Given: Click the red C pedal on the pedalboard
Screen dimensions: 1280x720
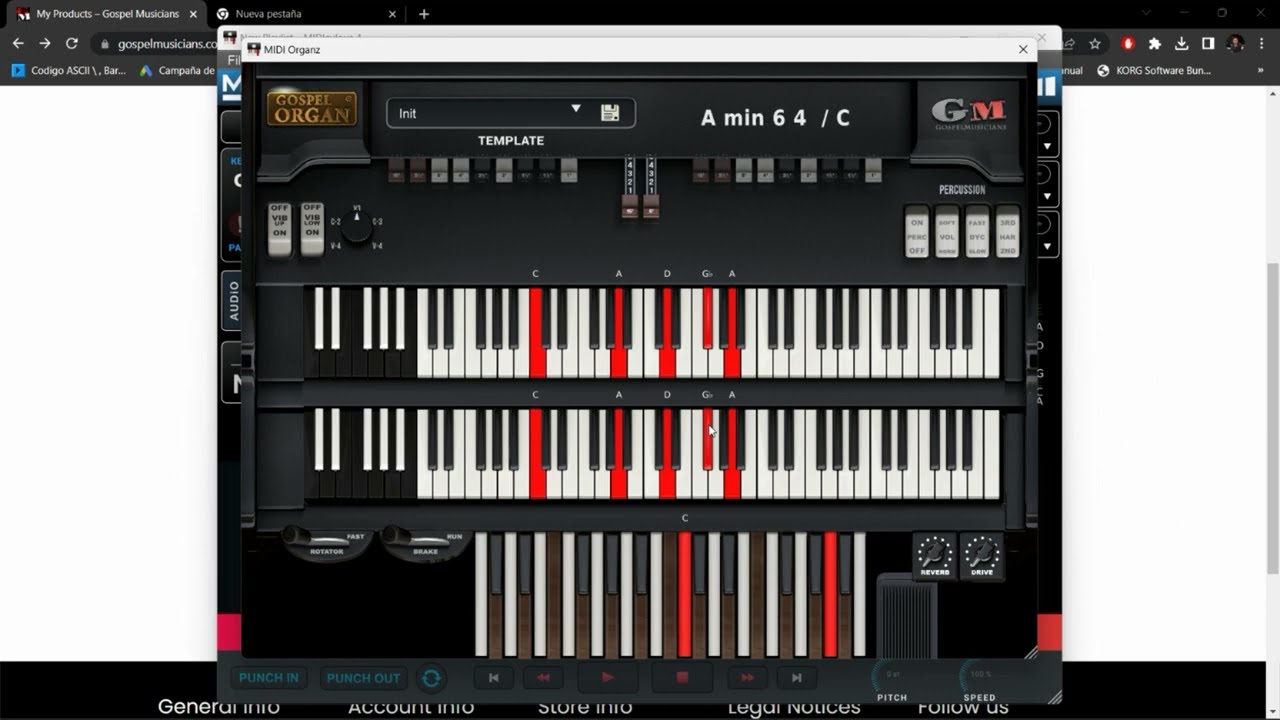Looking at the screenshot, I should [685, 594].
